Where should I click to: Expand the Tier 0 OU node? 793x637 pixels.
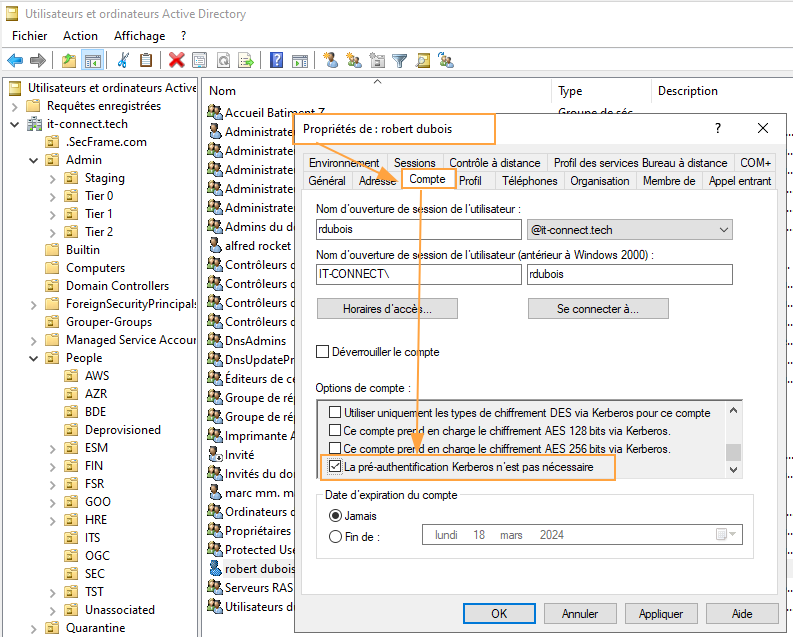pyautogui.click(x=53, y=197)
